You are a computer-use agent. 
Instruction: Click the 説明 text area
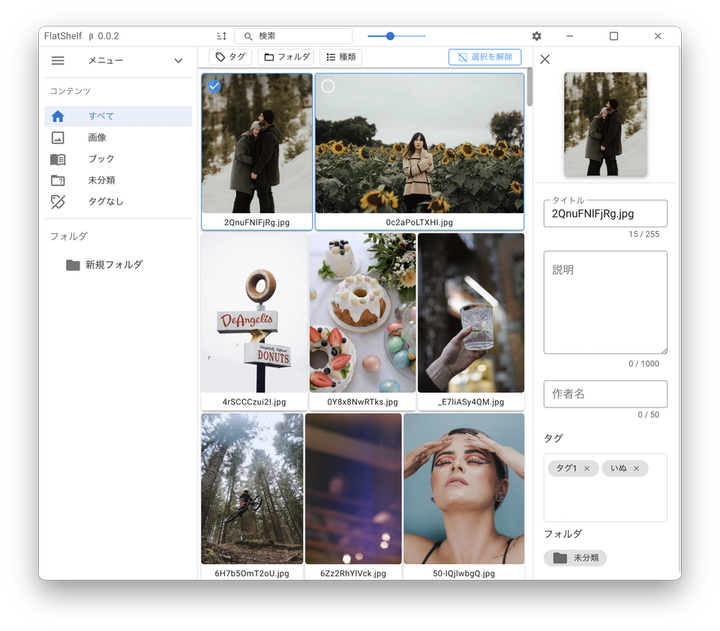point(605,302)
